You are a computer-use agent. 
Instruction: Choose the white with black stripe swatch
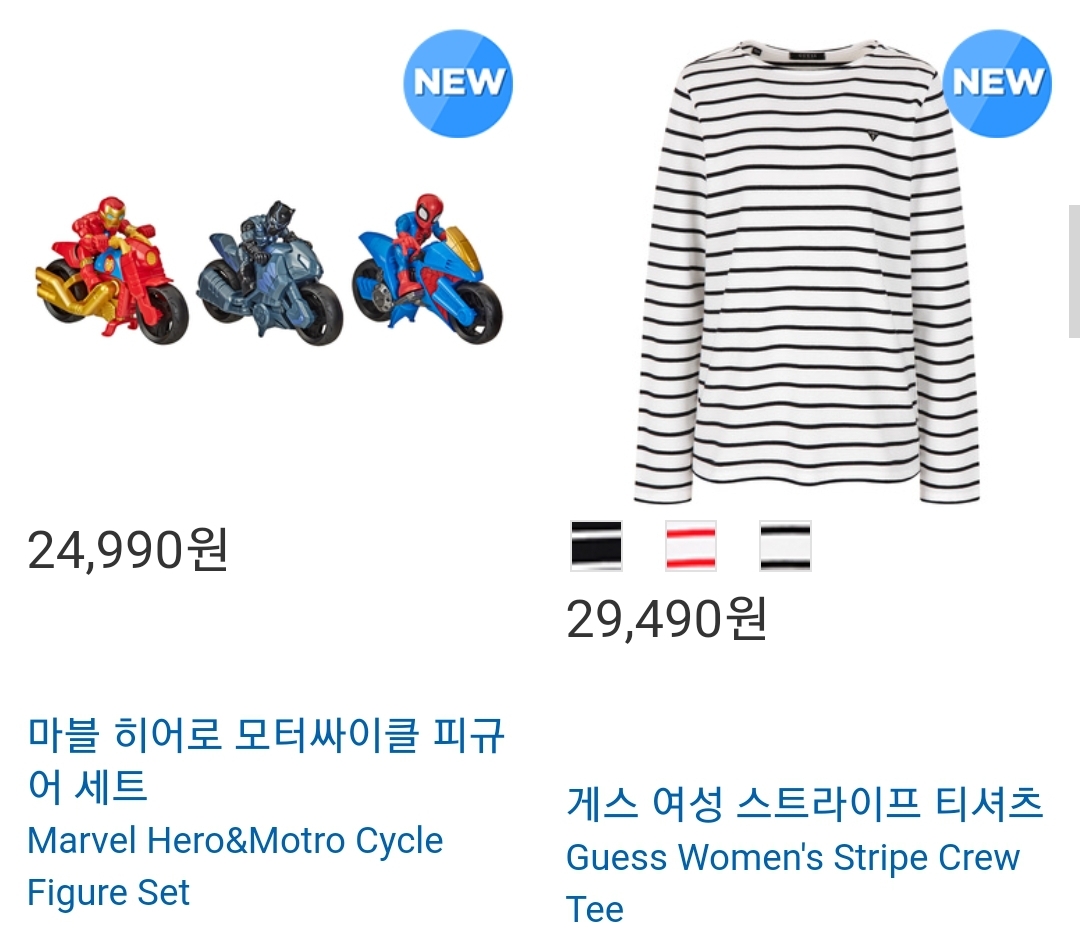click(x=785, y=546)
